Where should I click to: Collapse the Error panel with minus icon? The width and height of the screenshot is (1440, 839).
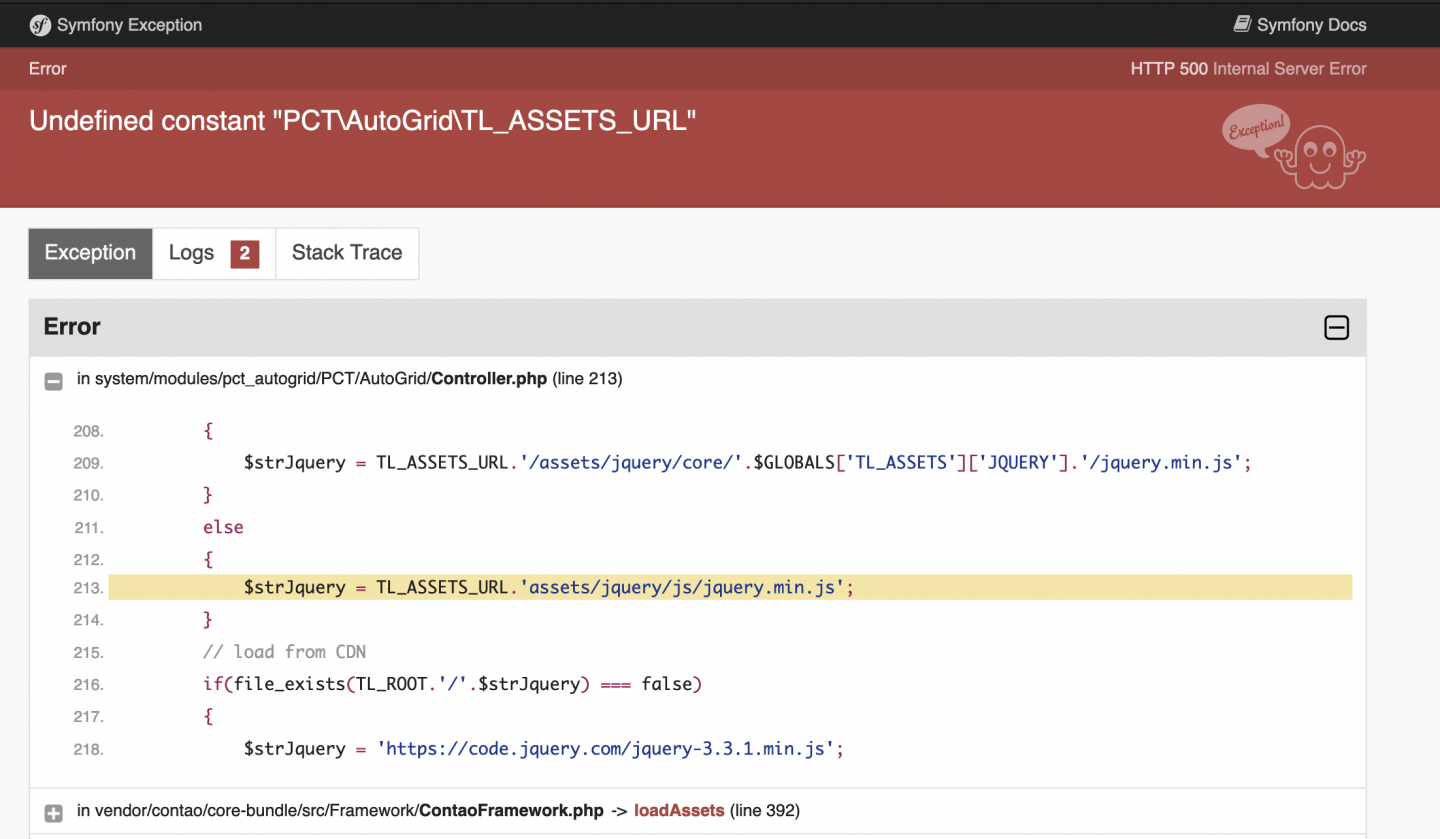pos(1336,327)
